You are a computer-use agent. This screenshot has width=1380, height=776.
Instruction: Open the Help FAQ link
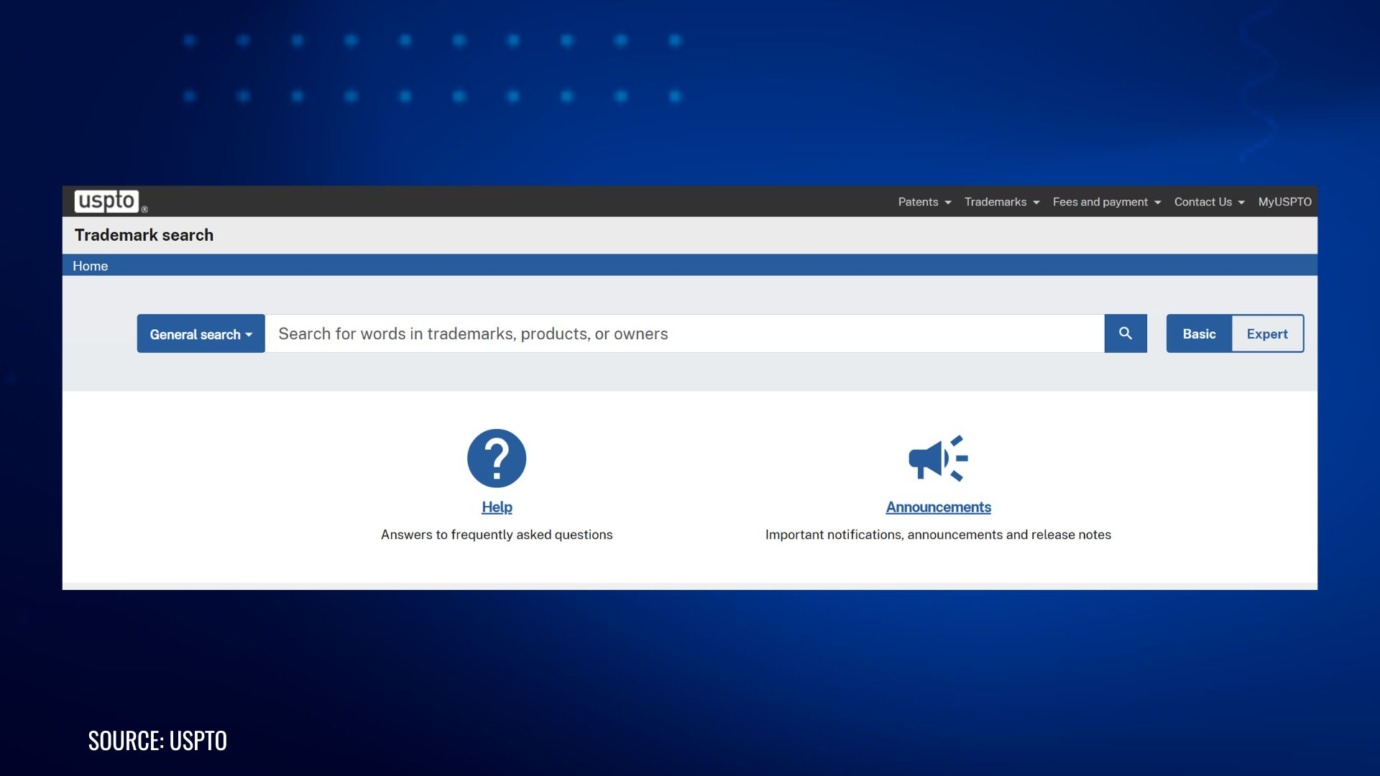[497, 506]
